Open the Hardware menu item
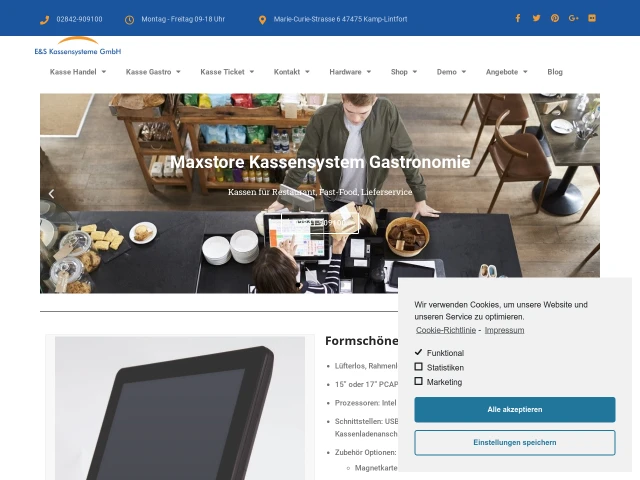640x480 pixels. [x=345, y=72]
